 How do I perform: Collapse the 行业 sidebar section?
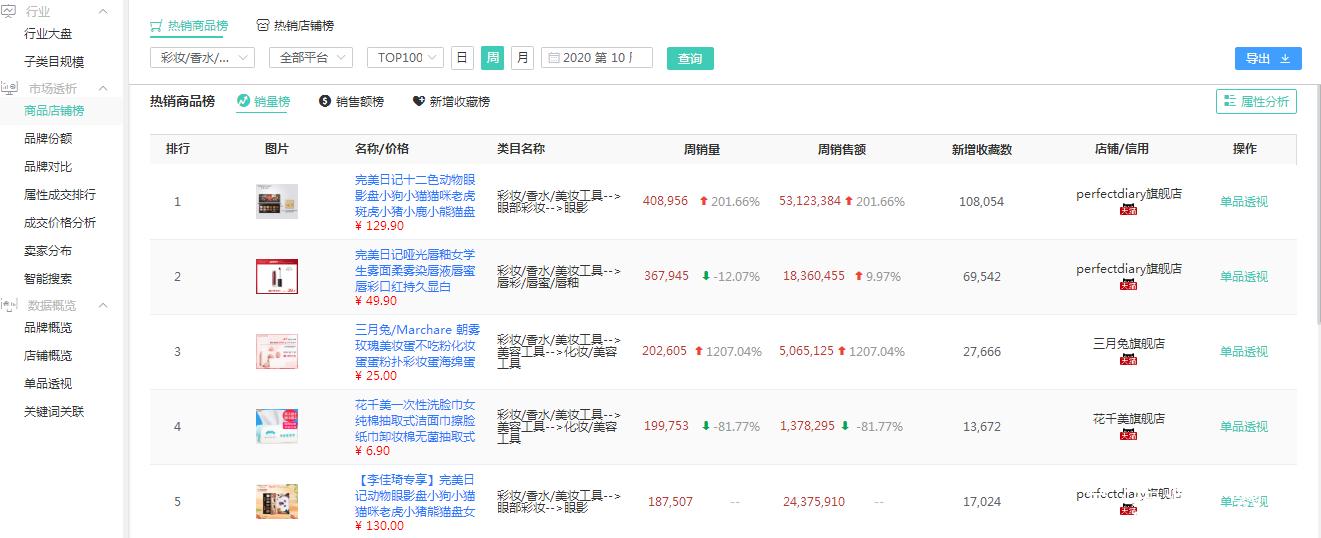(104, 11)
